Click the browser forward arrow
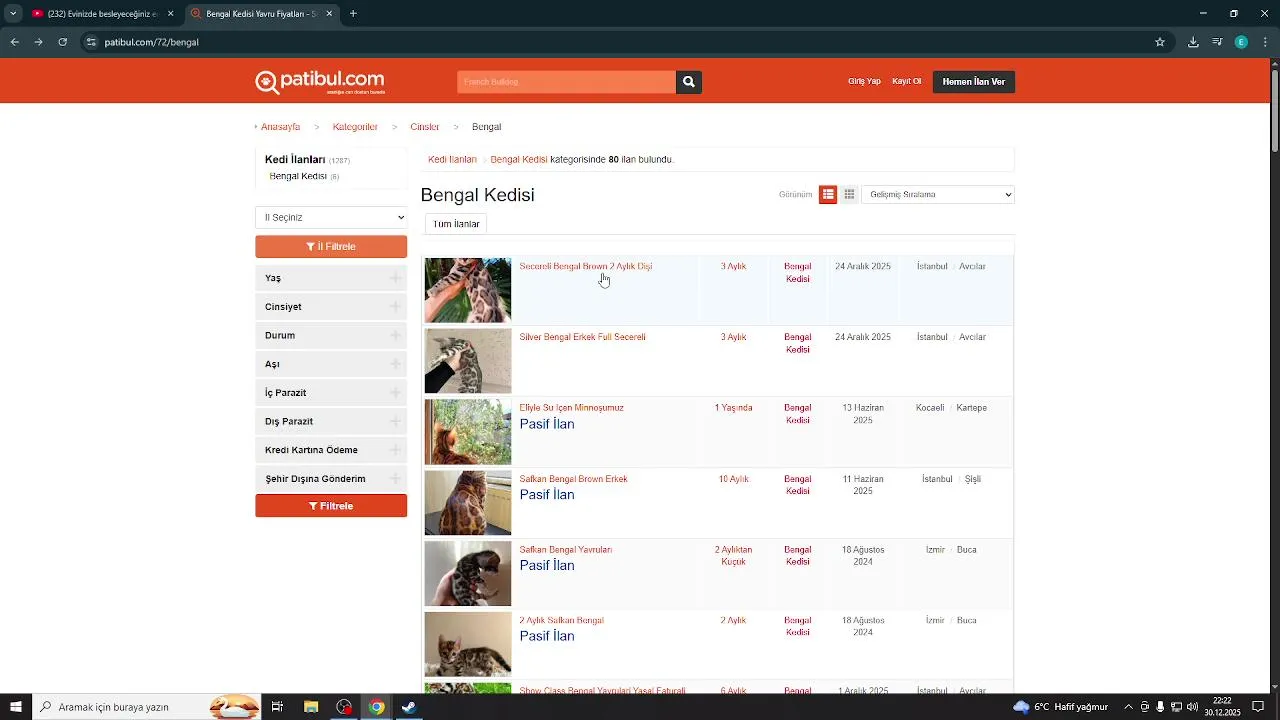The image size is (1280, 720). [38, 42]
